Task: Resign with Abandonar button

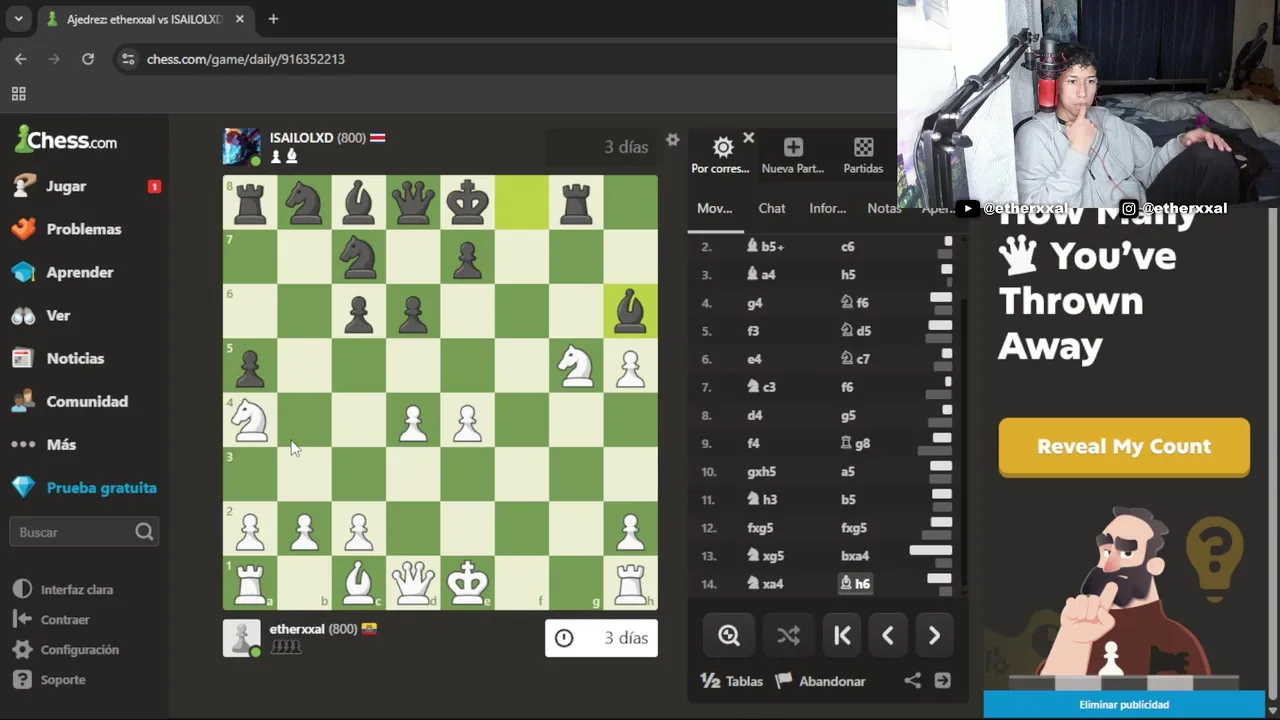Action: pyautogui.click(x=820, y=681)
